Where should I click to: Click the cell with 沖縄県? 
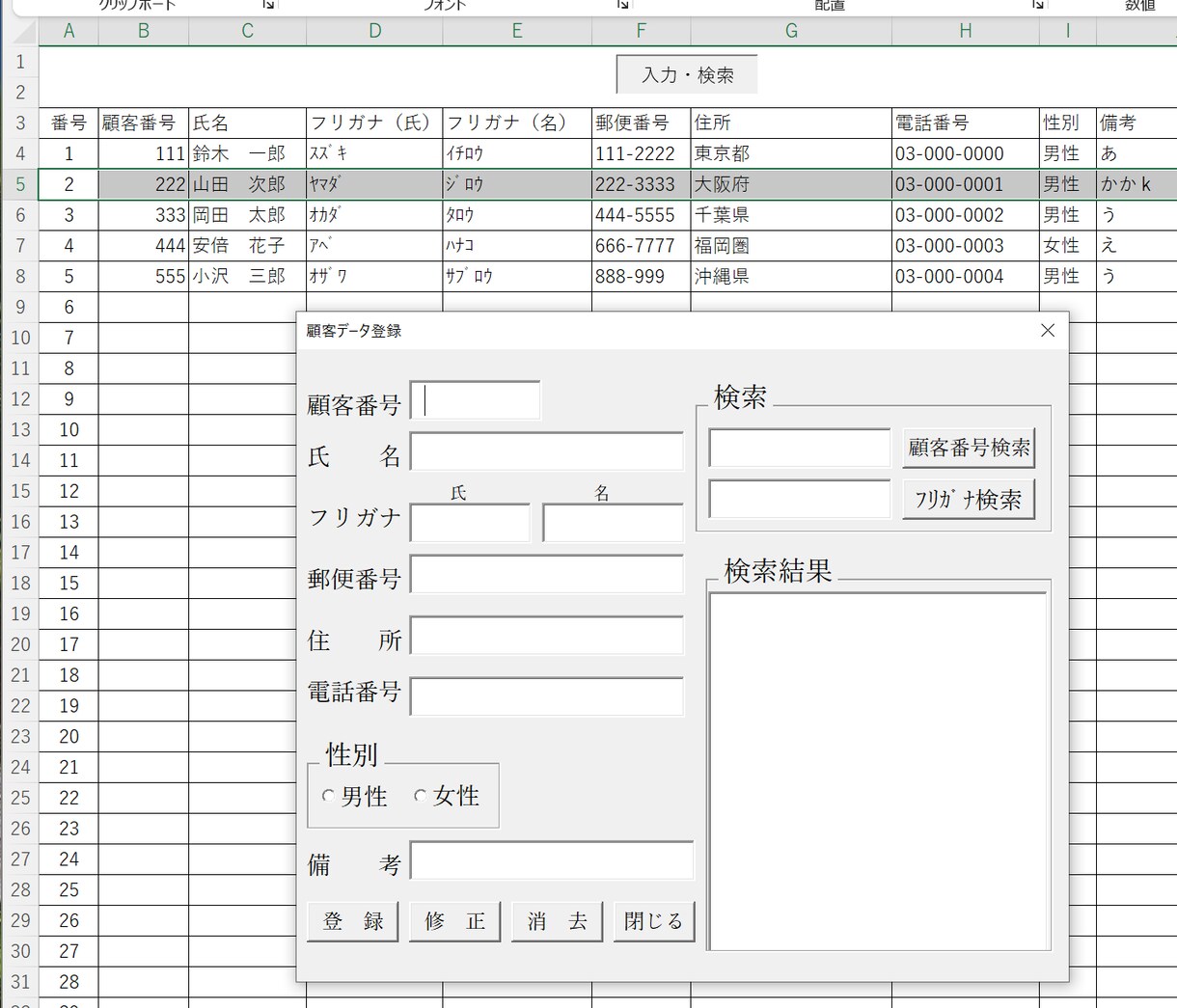(x=791, y=277)
